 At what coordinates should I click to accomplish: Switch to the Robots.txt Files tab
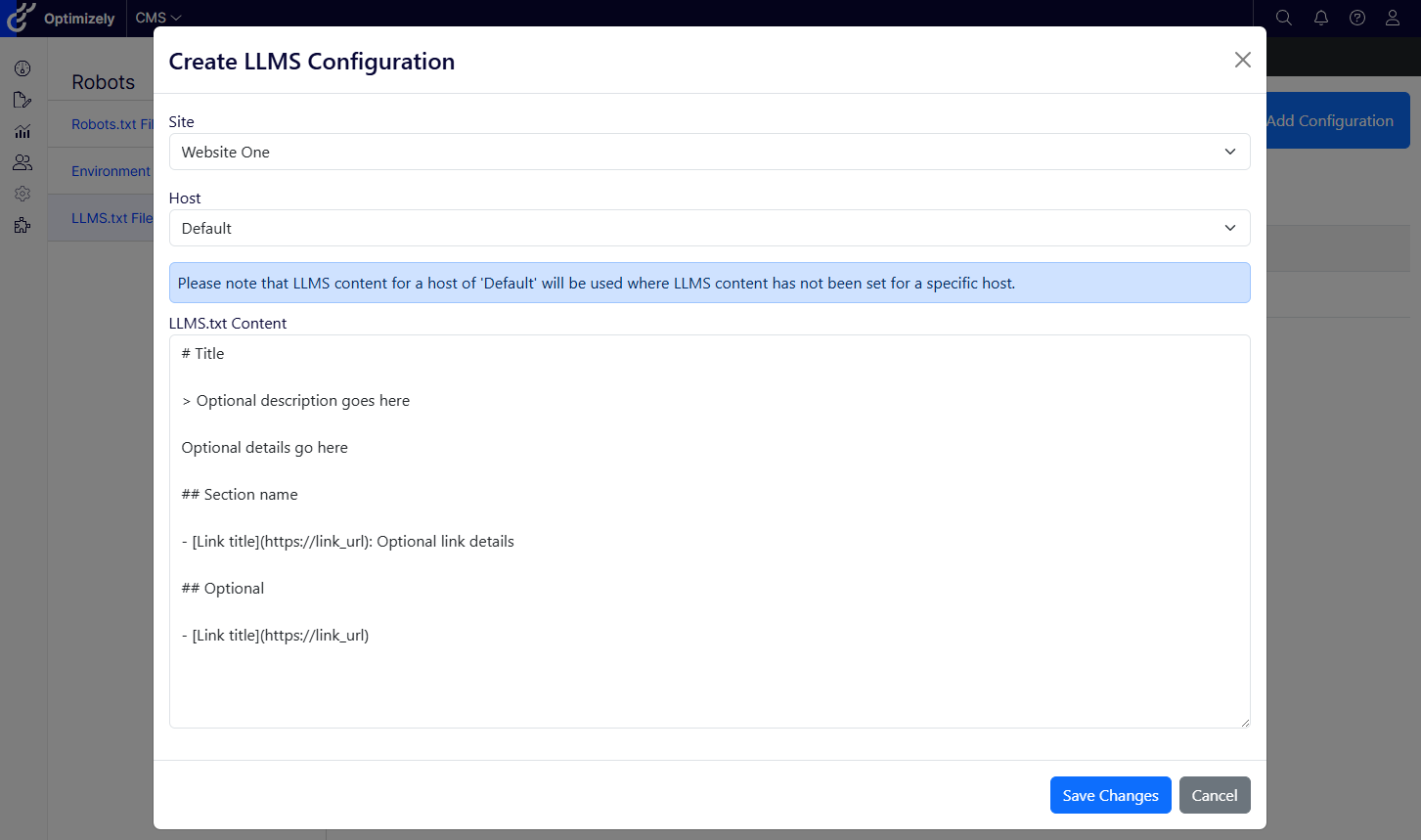click(x=111, y=124)
